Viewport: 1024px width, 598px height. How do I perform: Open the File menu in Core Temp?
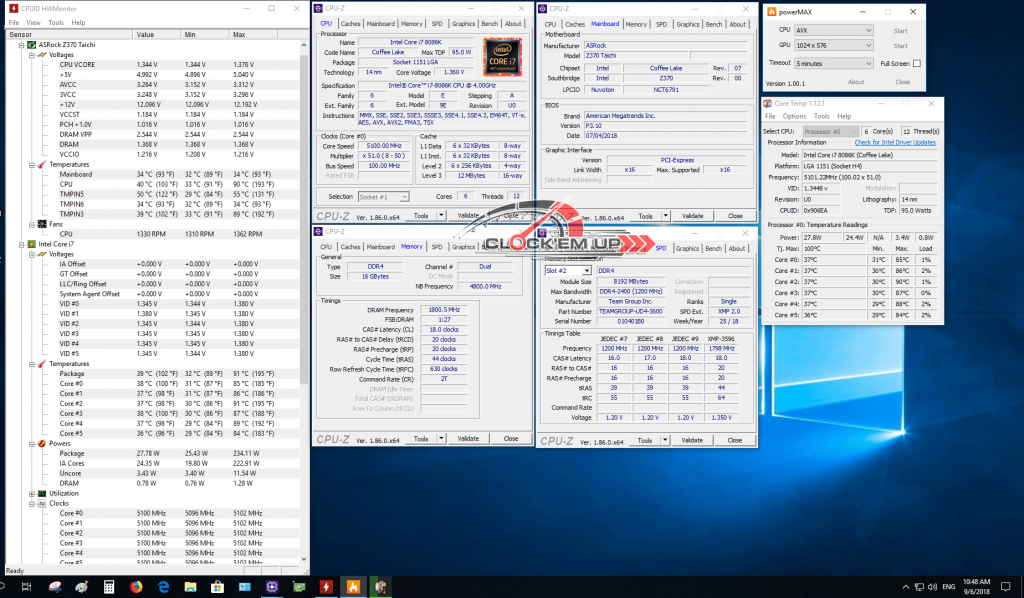(x=770, y=116)
